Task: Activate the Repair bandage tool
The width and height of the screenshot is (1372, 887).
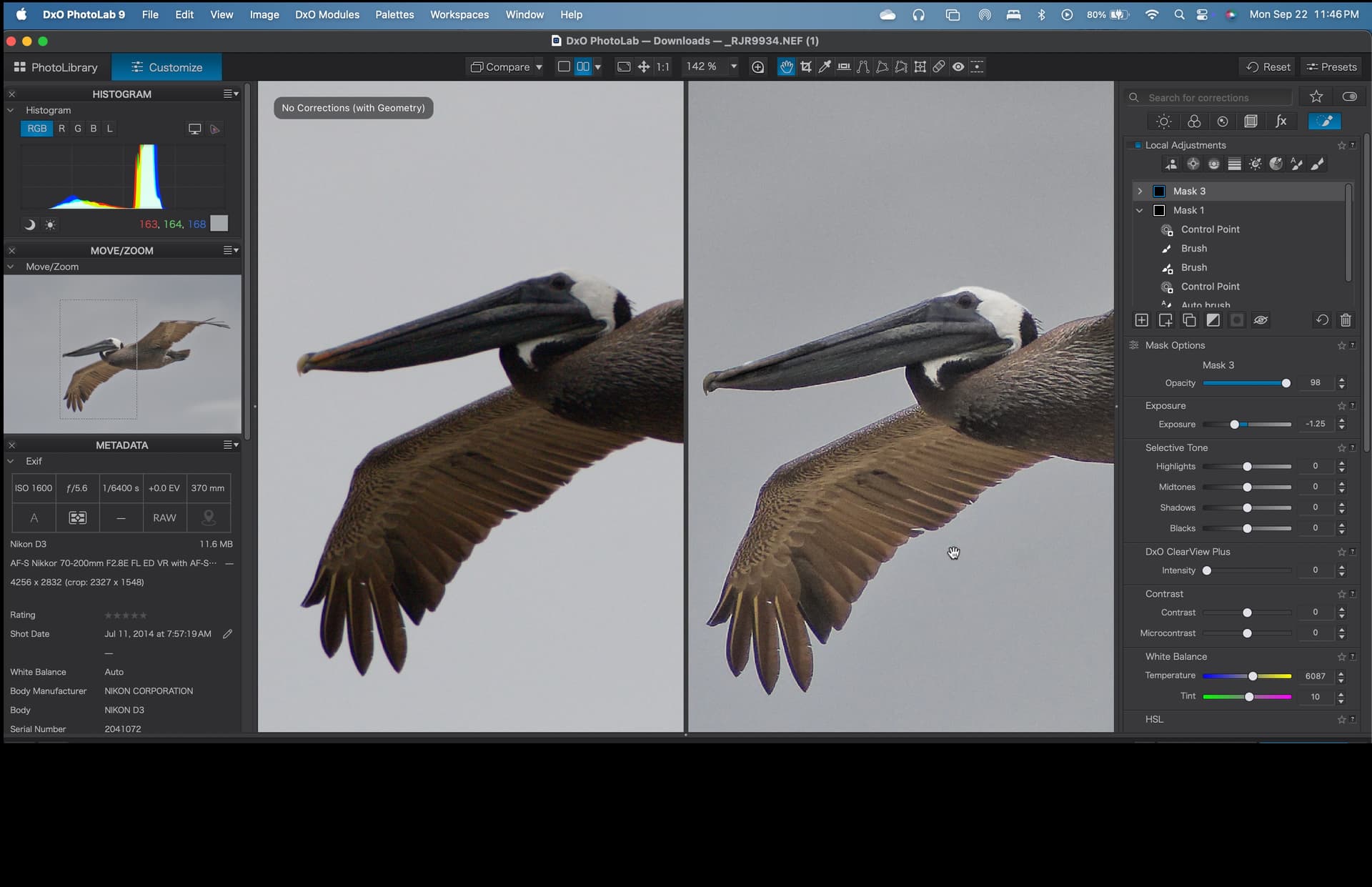Action: tap(939, 66)
